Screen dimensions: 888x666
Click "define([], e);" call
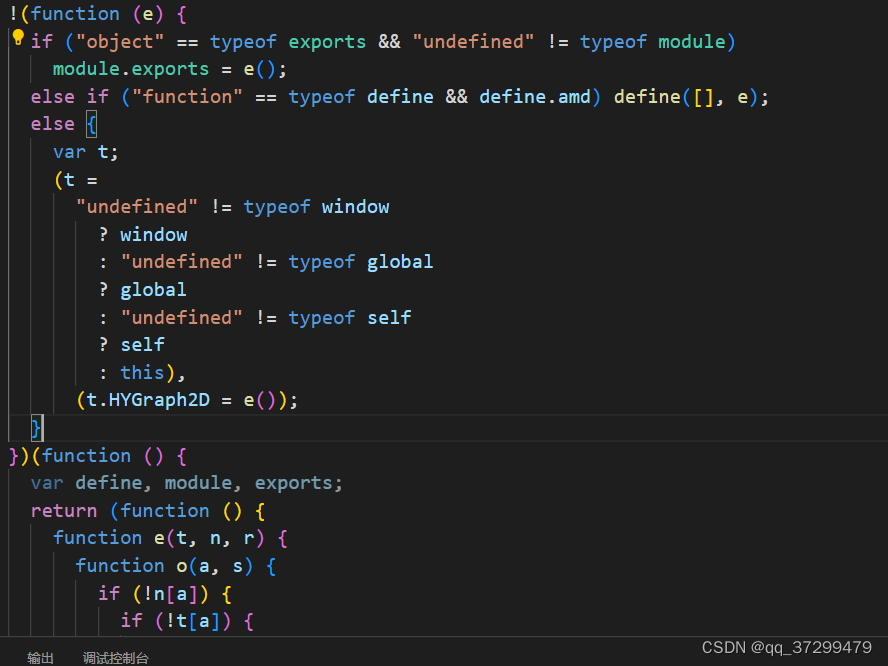[691, 97]
